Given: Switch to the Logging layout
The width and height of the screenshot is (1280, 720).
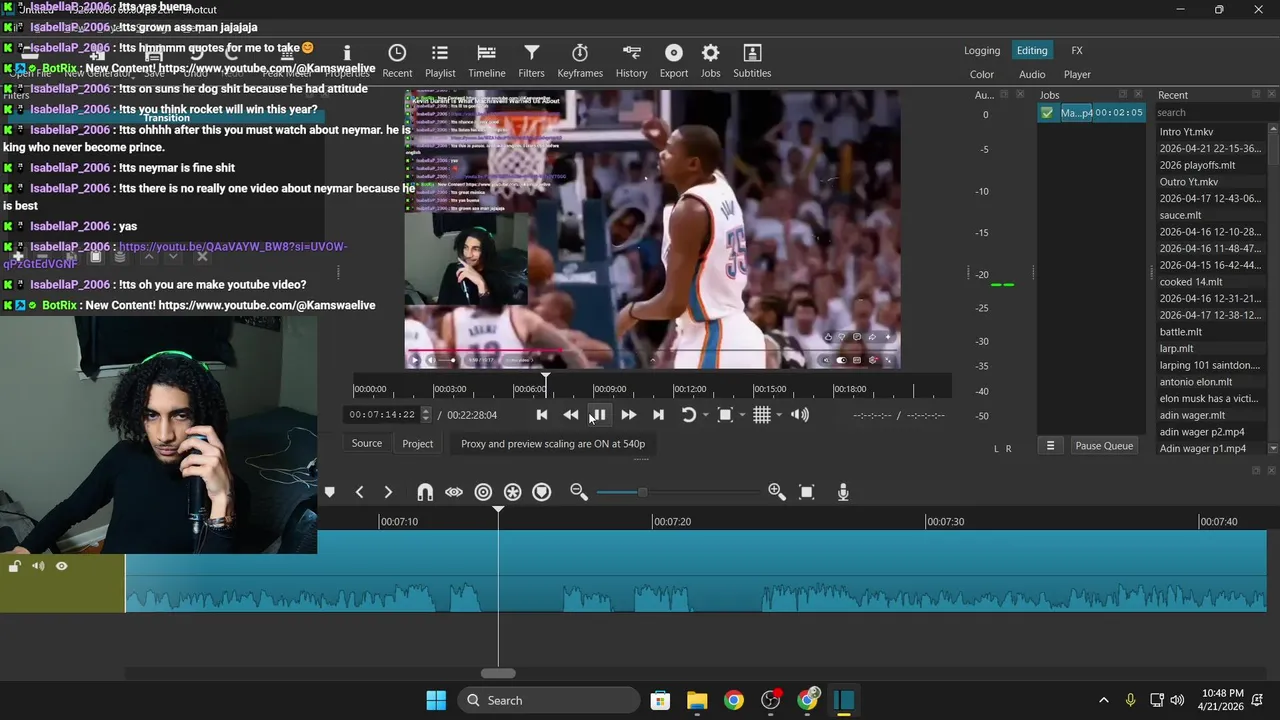Looking at the screenshot, I should [x=982, y=51].
